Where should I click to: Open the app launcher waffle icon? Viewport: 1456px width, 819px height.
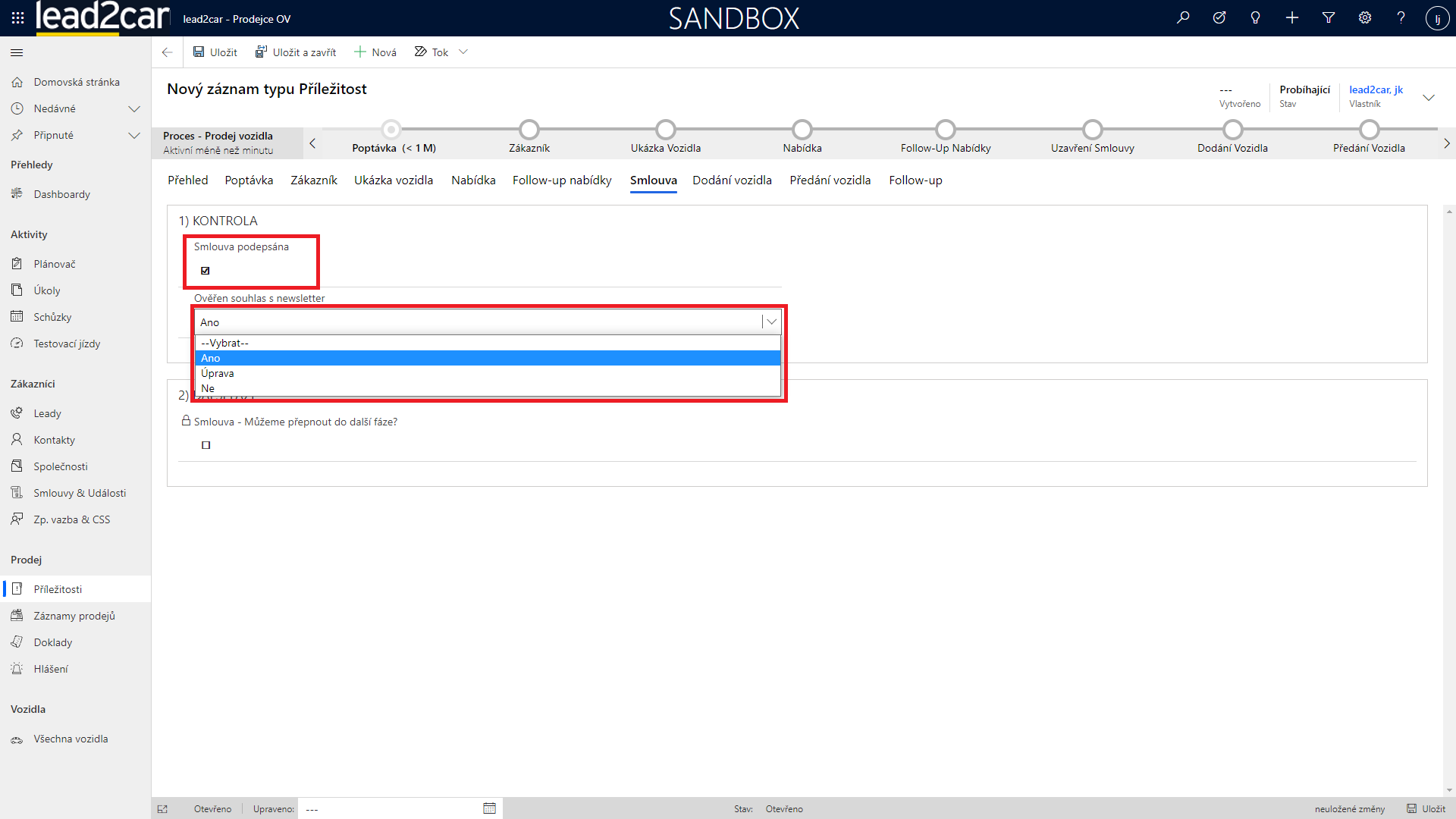[x=17, y=17]
